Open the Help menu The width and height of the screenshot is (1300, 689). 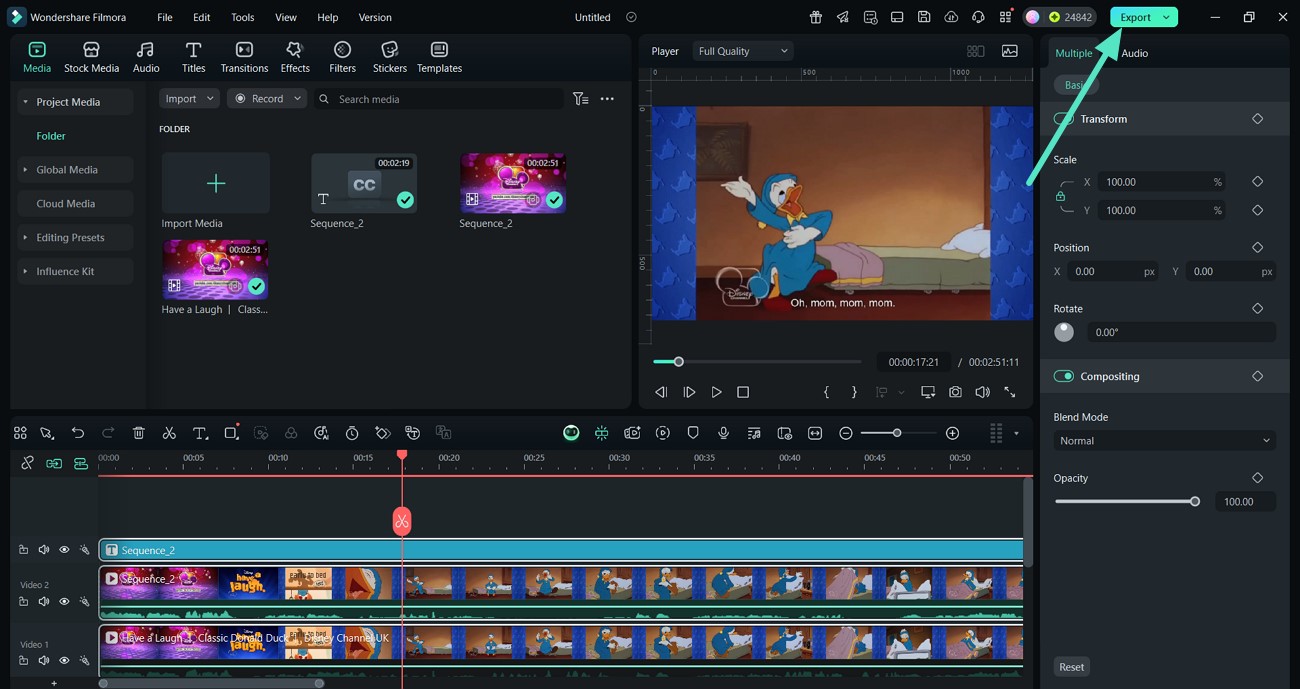(x=328, y=17)
